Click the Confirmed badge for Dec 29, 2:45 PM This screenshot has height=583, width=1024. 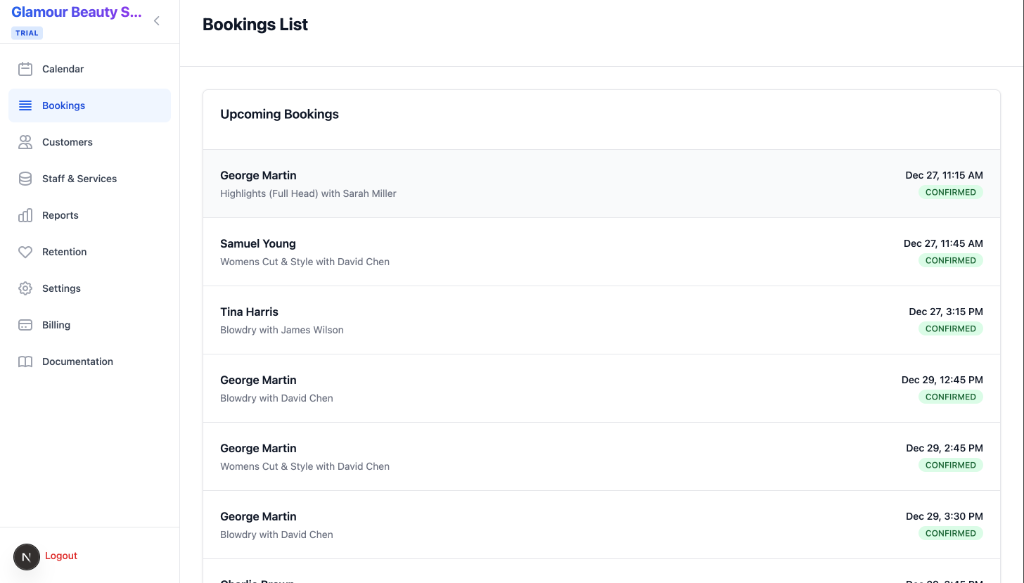pos(950,465)
